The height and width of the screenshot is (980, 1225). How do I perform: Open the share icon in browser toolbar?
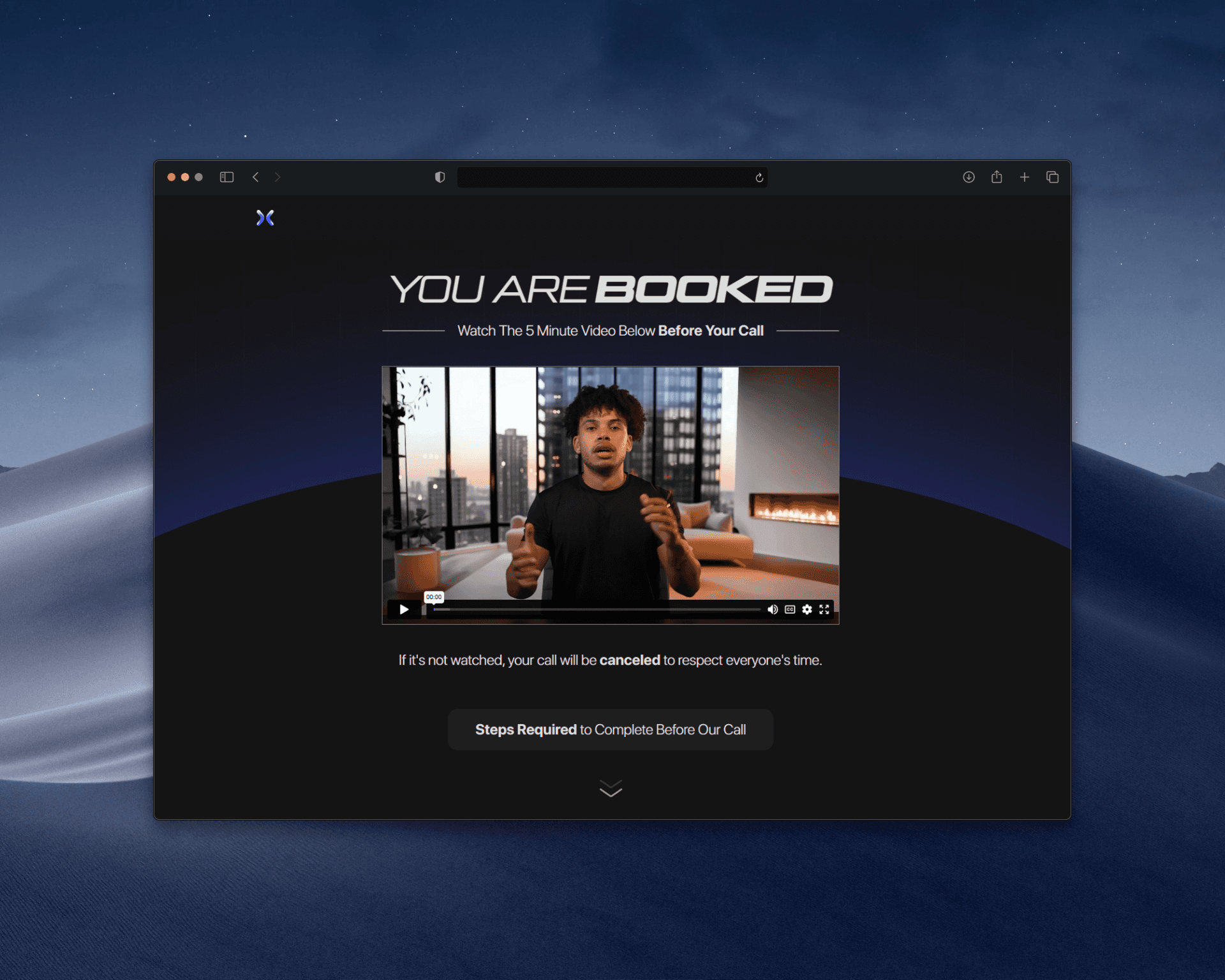click(x=997, y=177)
